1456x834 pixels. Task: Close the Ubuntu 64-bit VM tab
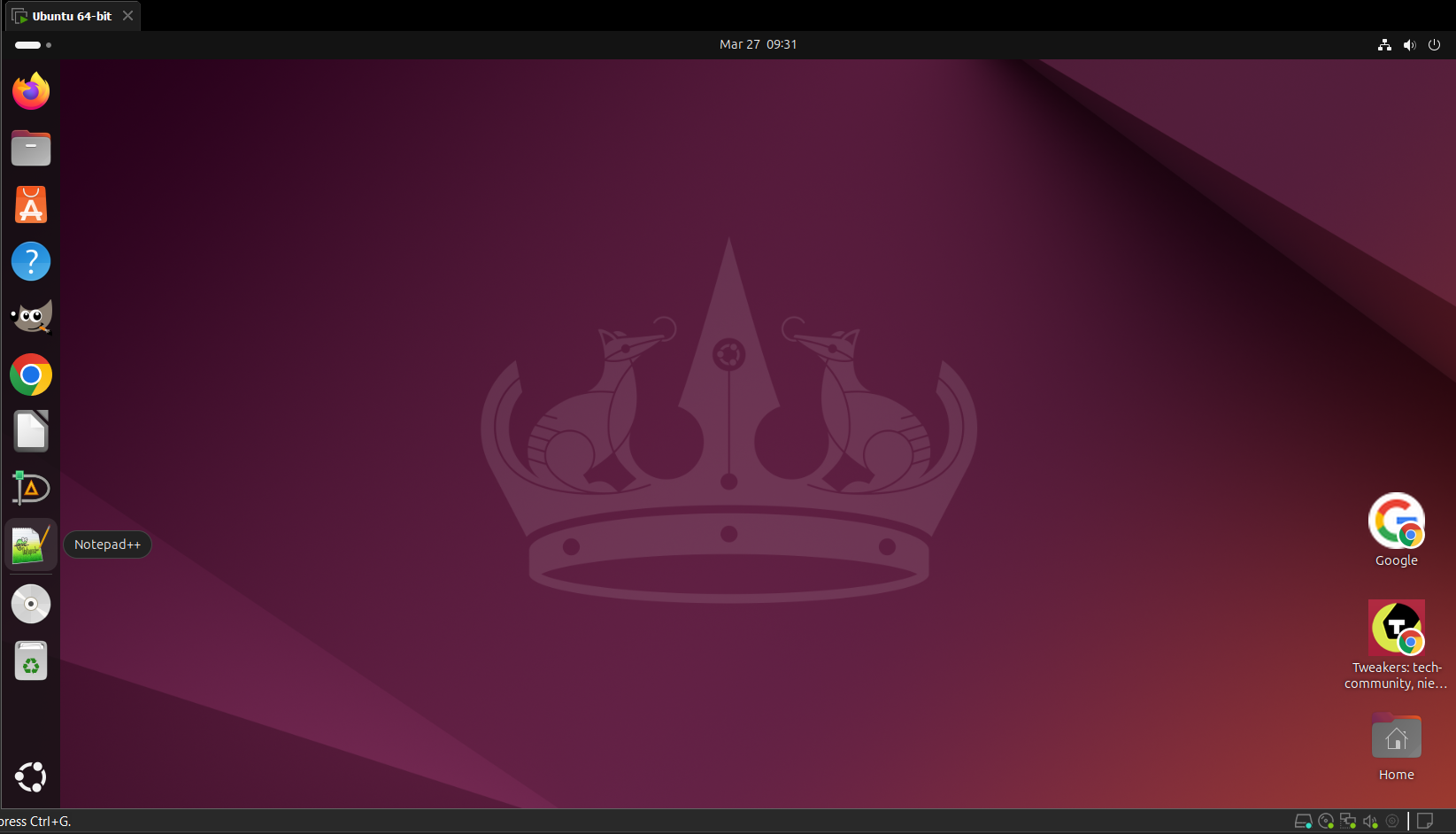[128, 16]
